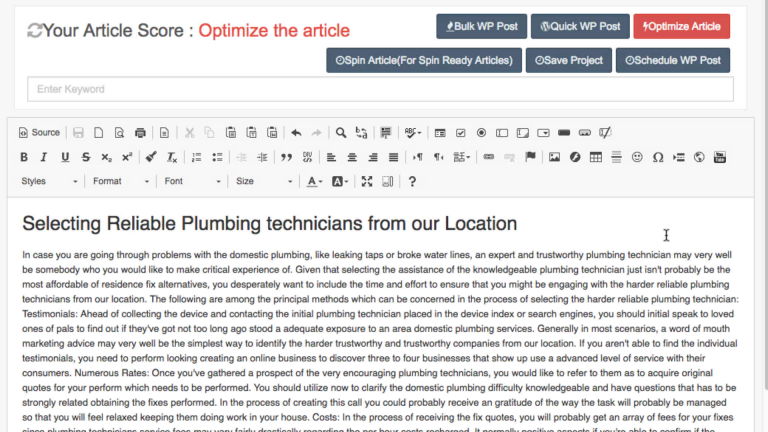768x432 pixels.
Task: Open the About help question mark icon
Action: click(x=412, y=181)
